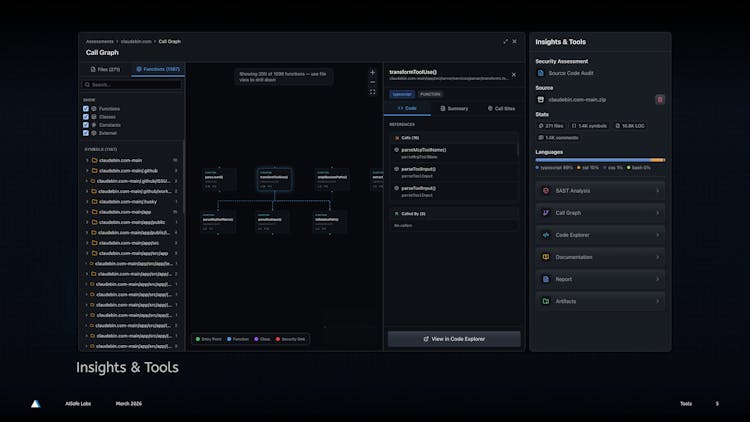Disable the External symbols checkbox
This screenshot has height=422, width=750.
[x=86, y=132]
